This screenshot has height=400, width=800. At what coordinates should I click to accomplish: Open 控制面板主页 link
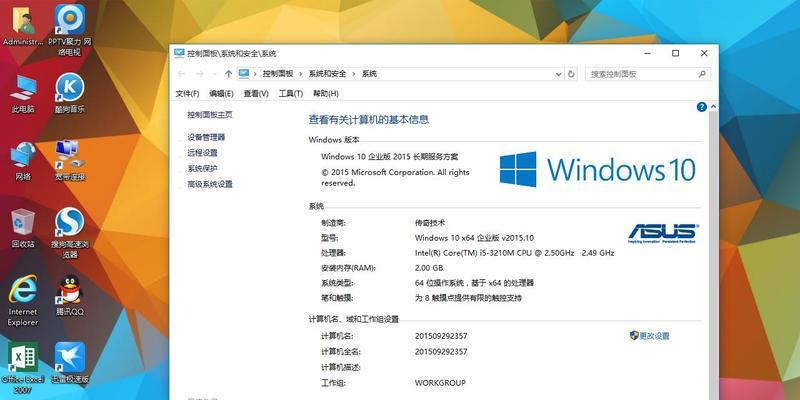pos(210,115)
